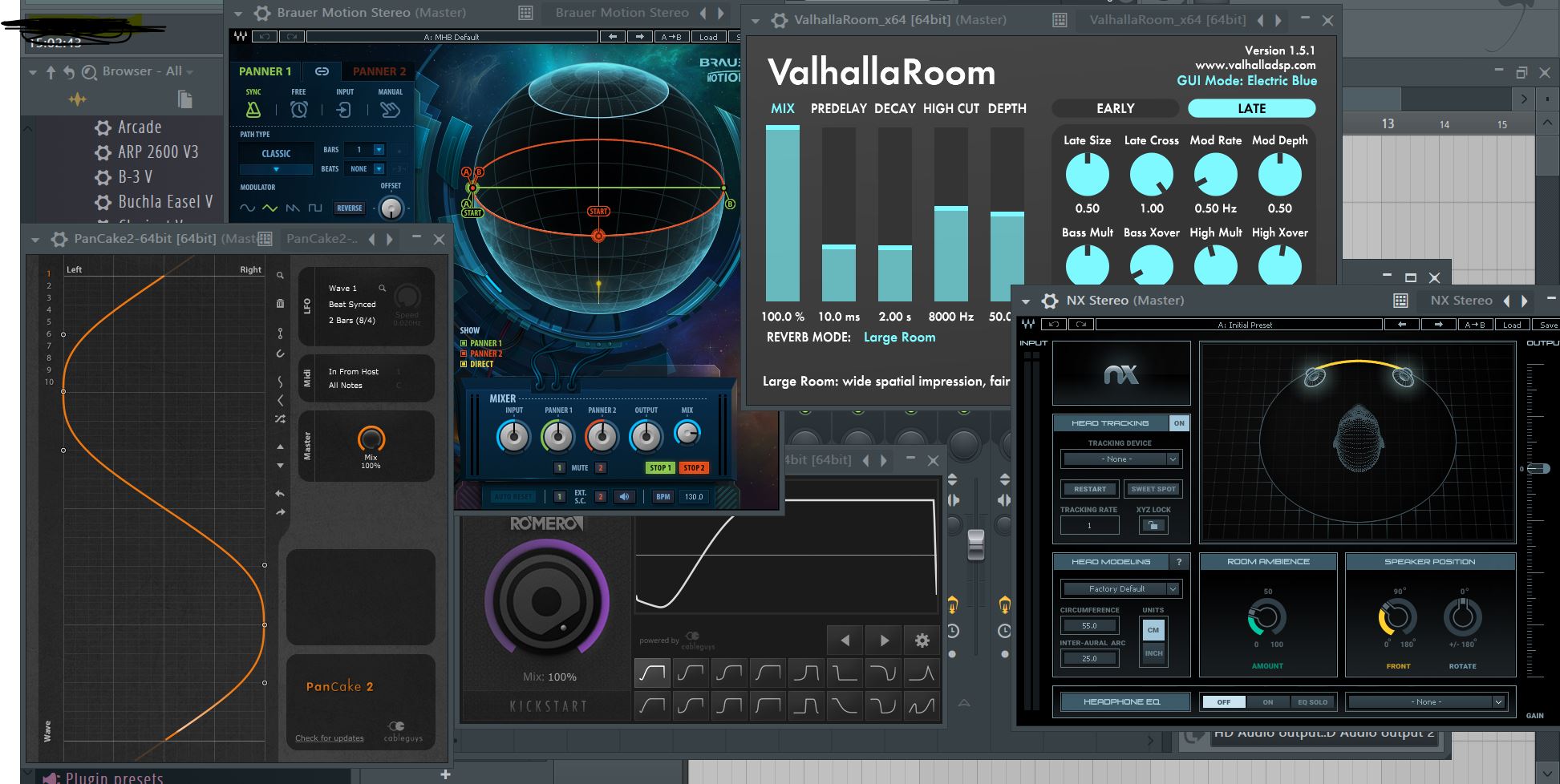This screenshot has height=784, width=1560.
Task: Select CM units in Head Modeling
Action: (1153, 630)
